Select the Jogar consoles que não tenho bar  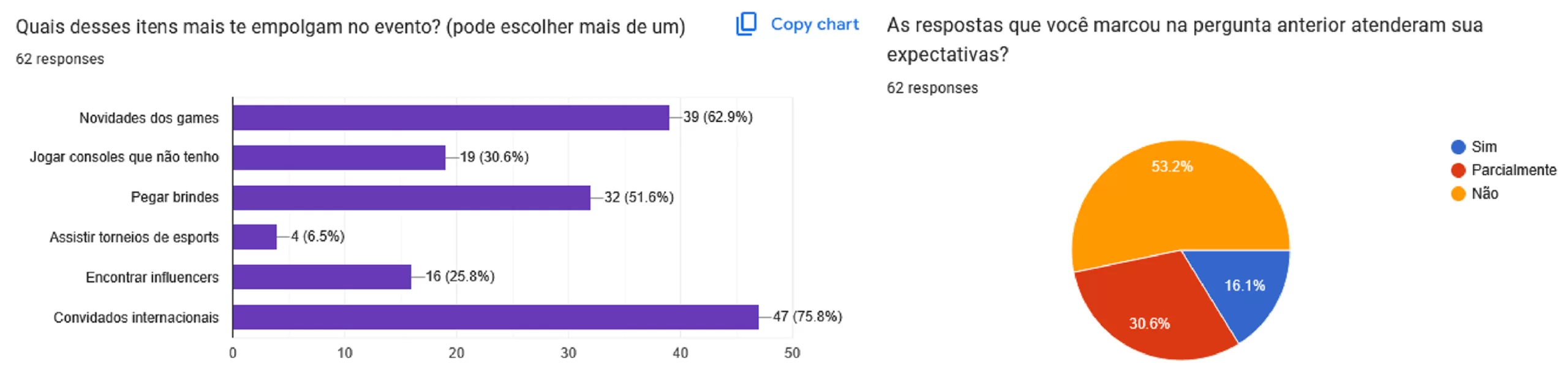tap(339, 157)
